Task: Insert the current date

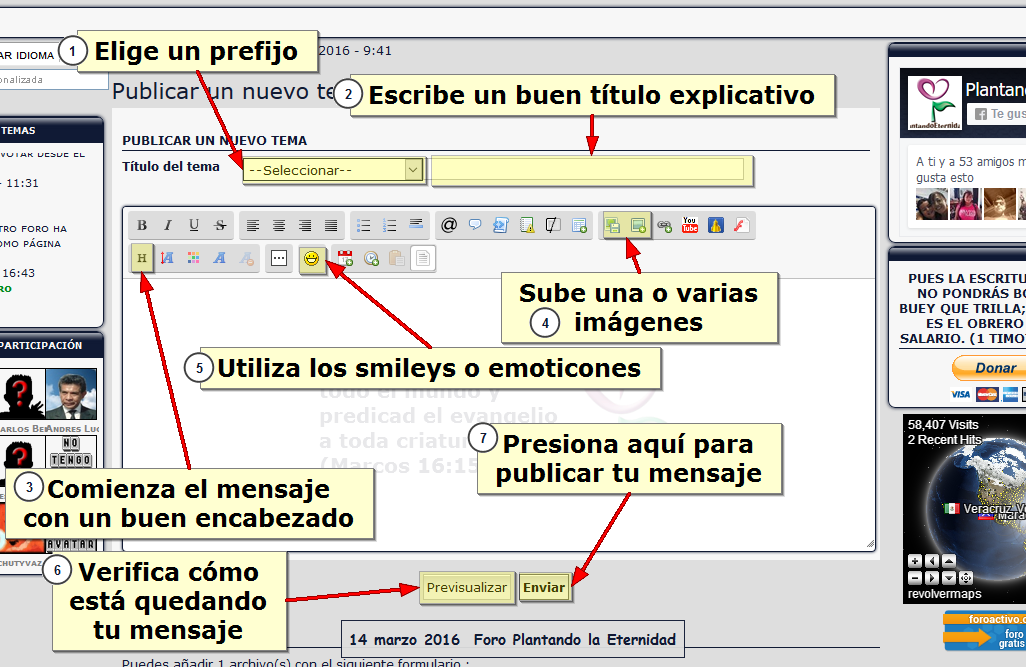Action: (x=345, y=258)
